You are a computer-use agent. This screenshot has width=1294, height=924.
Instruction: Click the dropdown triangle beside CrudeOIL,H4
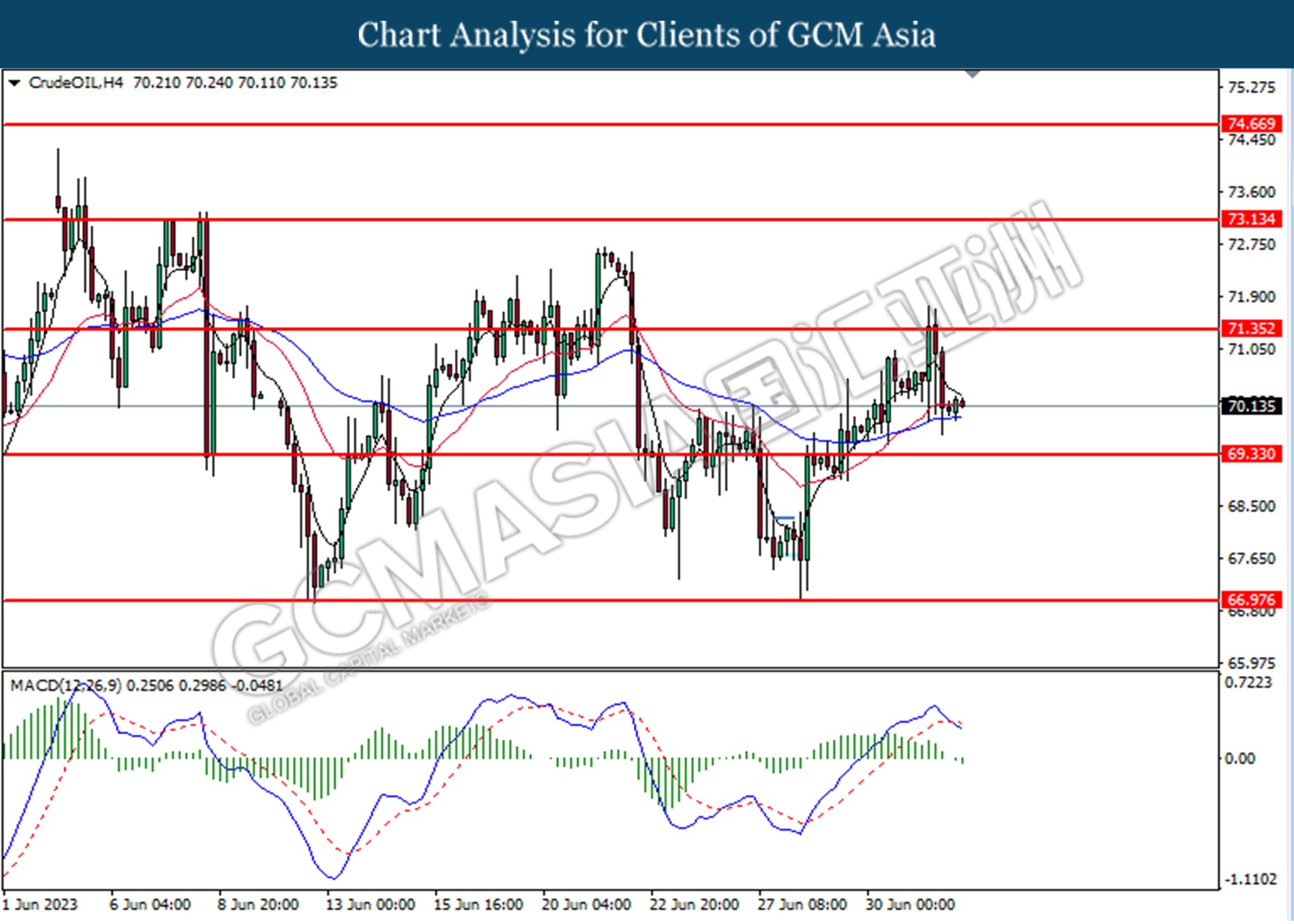[14, 83]
